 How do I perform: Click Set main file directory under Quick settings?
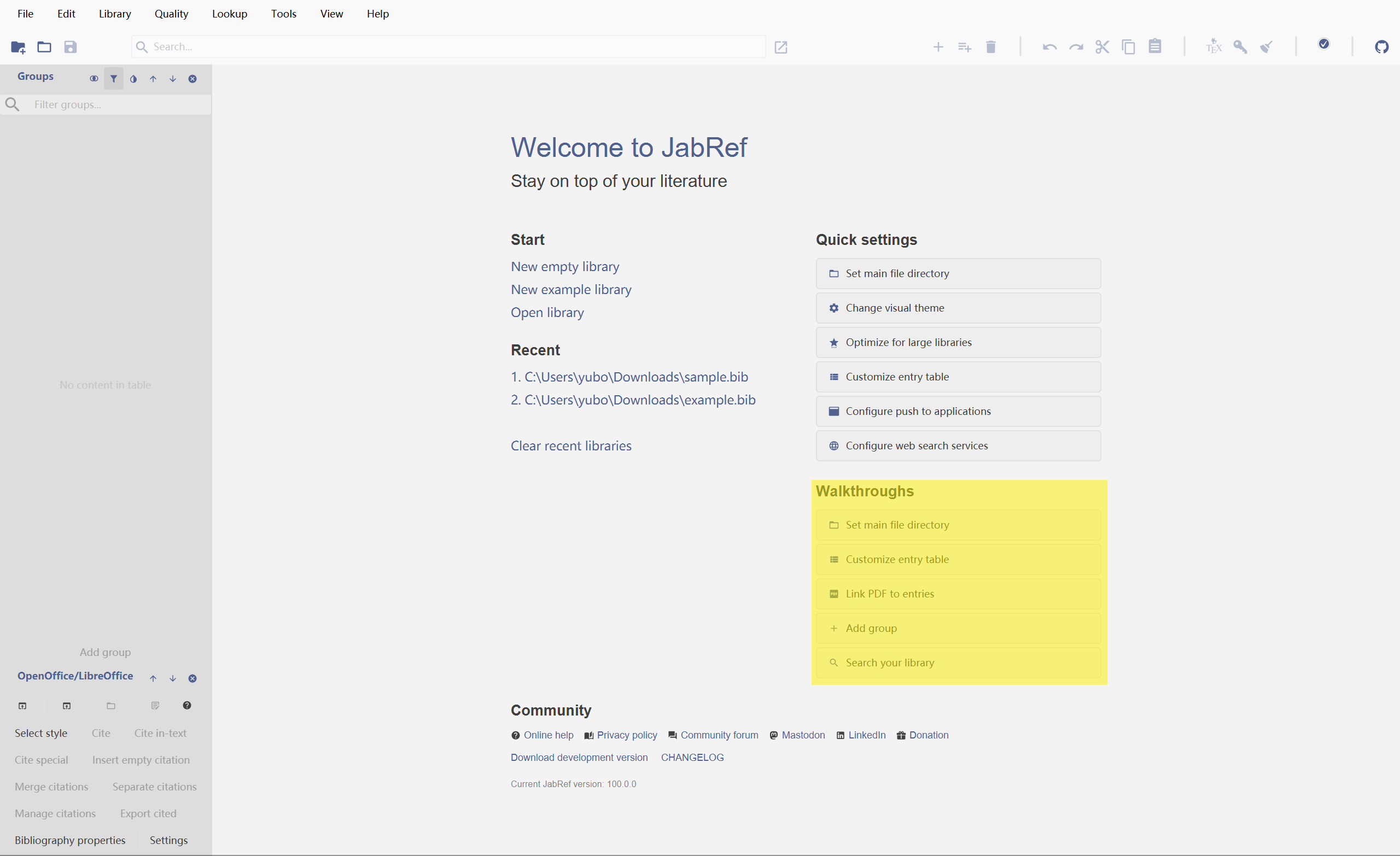click(959, 273)
